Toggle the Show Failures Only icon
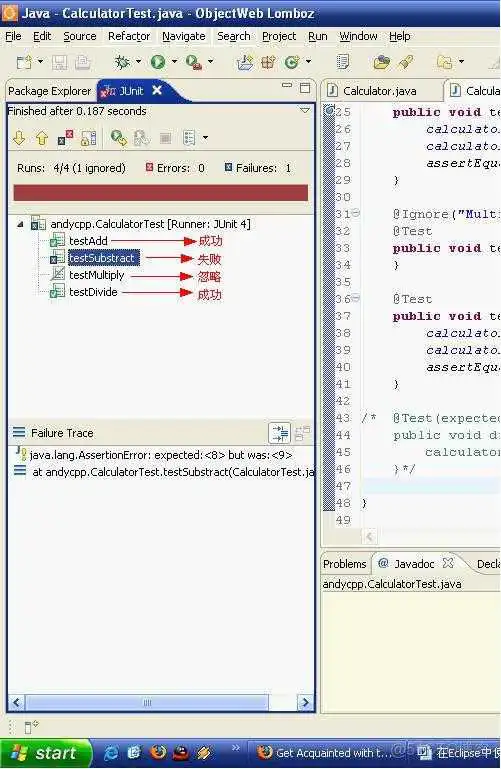The height and width of the screenshot is (769, 501). [x=65, y=138]
